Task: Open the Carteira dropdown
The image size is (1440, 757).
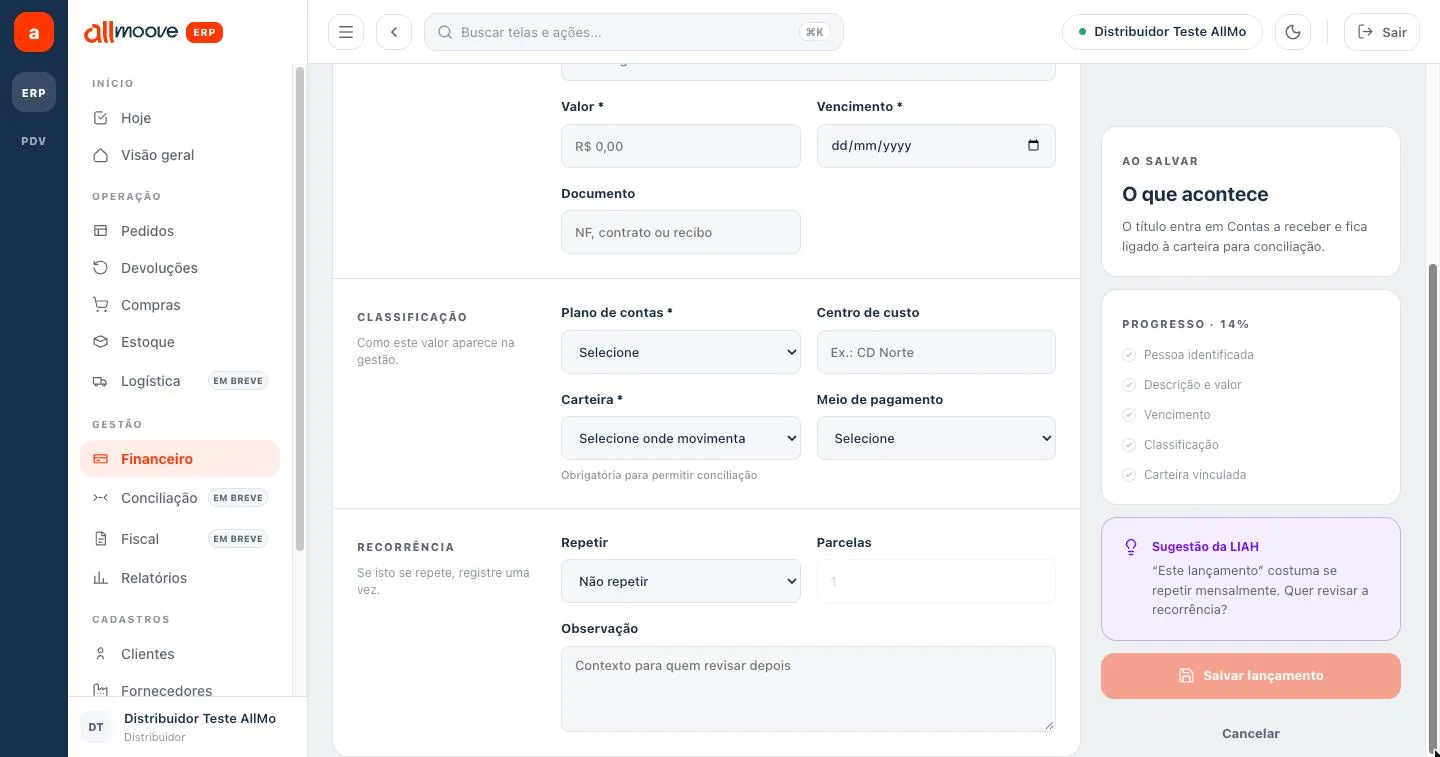Action: (681, 438)
